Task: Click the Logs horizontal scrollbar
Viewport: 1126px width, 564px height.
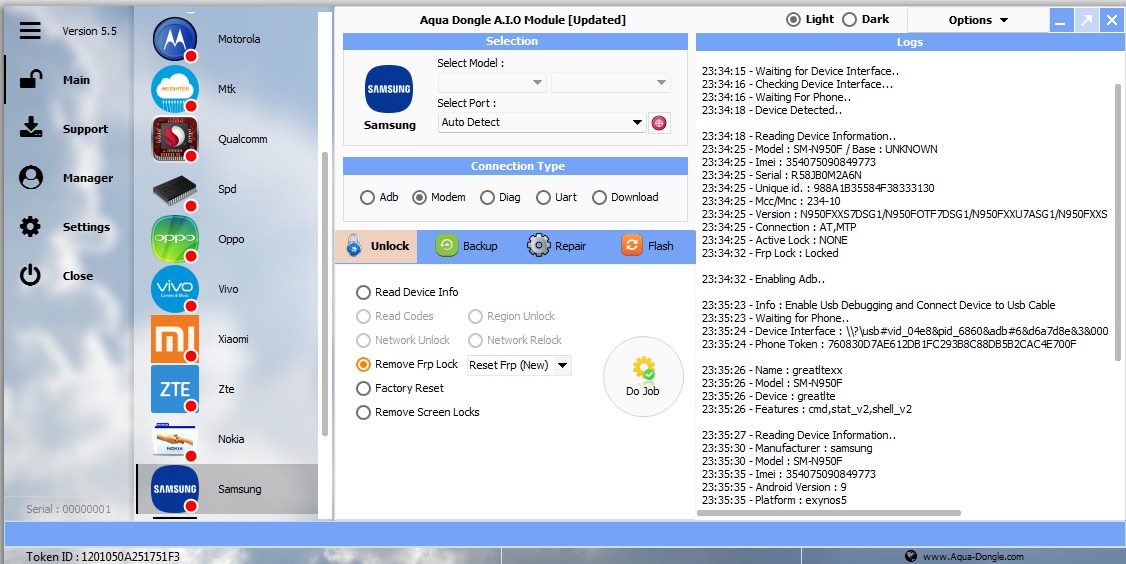Action: click(x=829, y=513)
